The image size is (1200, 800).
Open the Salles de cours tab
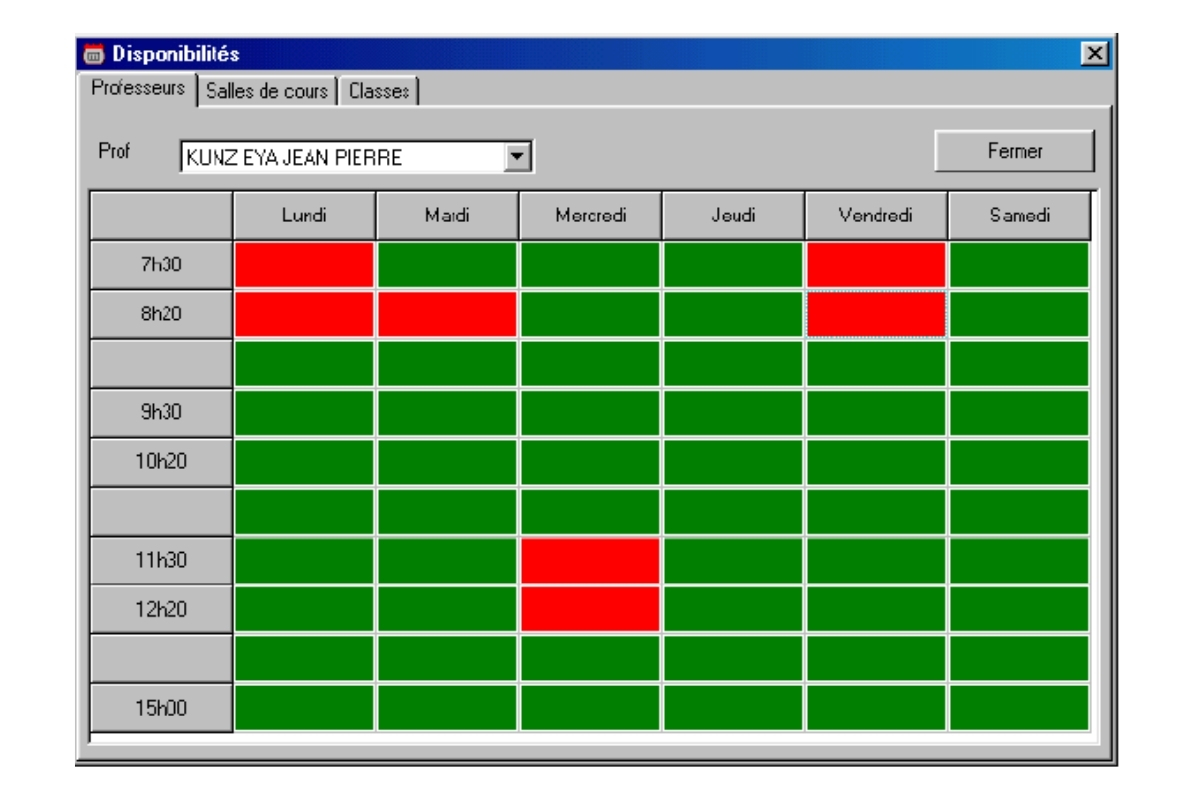(x=267, y=91)
